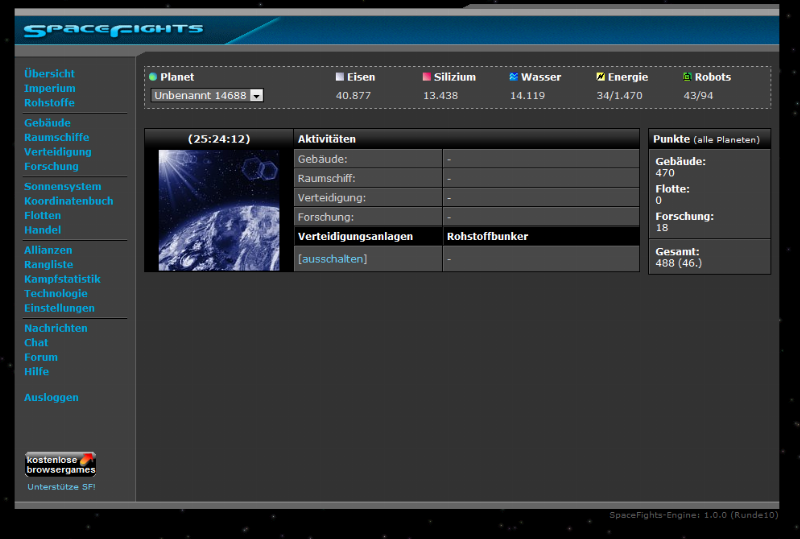Click the Eisen resource icon
Screen dimensions: 800x539
coord(340,77)
